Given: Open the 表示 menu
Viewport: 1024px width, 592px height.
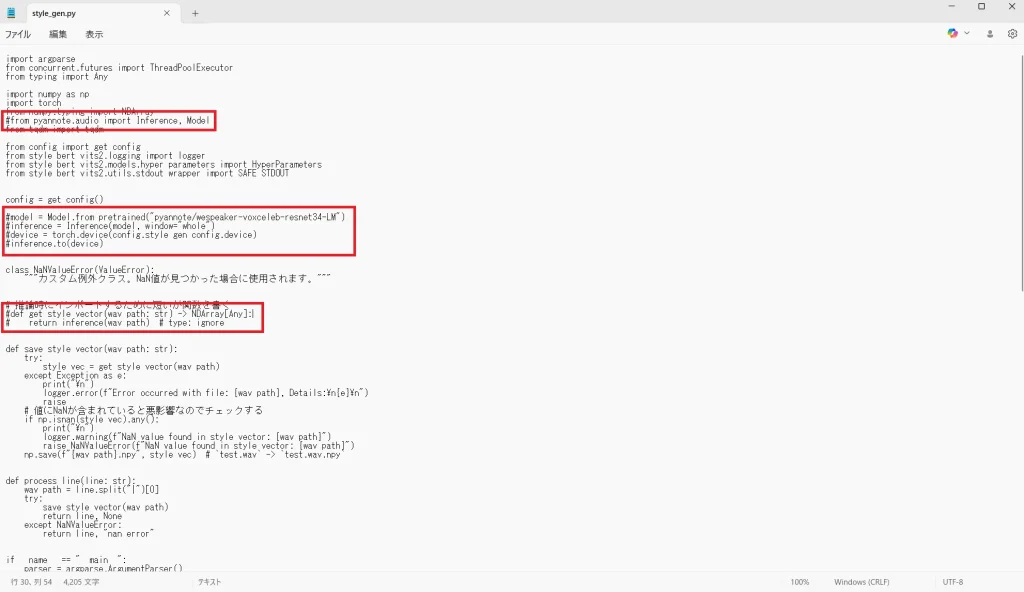Looking at the screenshot, I should coord(94,34).
